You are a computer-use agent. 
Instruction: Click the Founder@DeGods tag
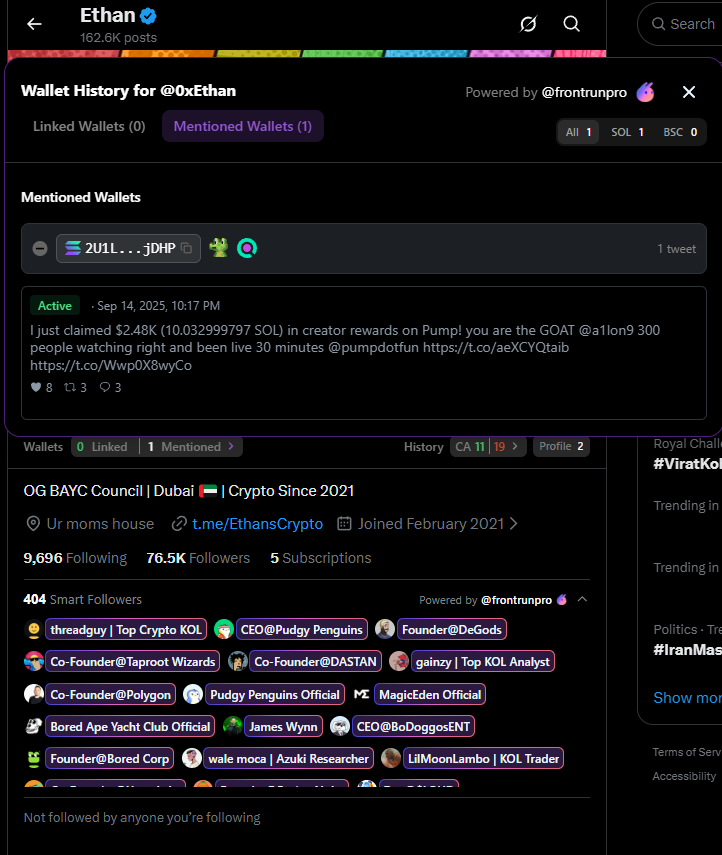coord(452,630)
